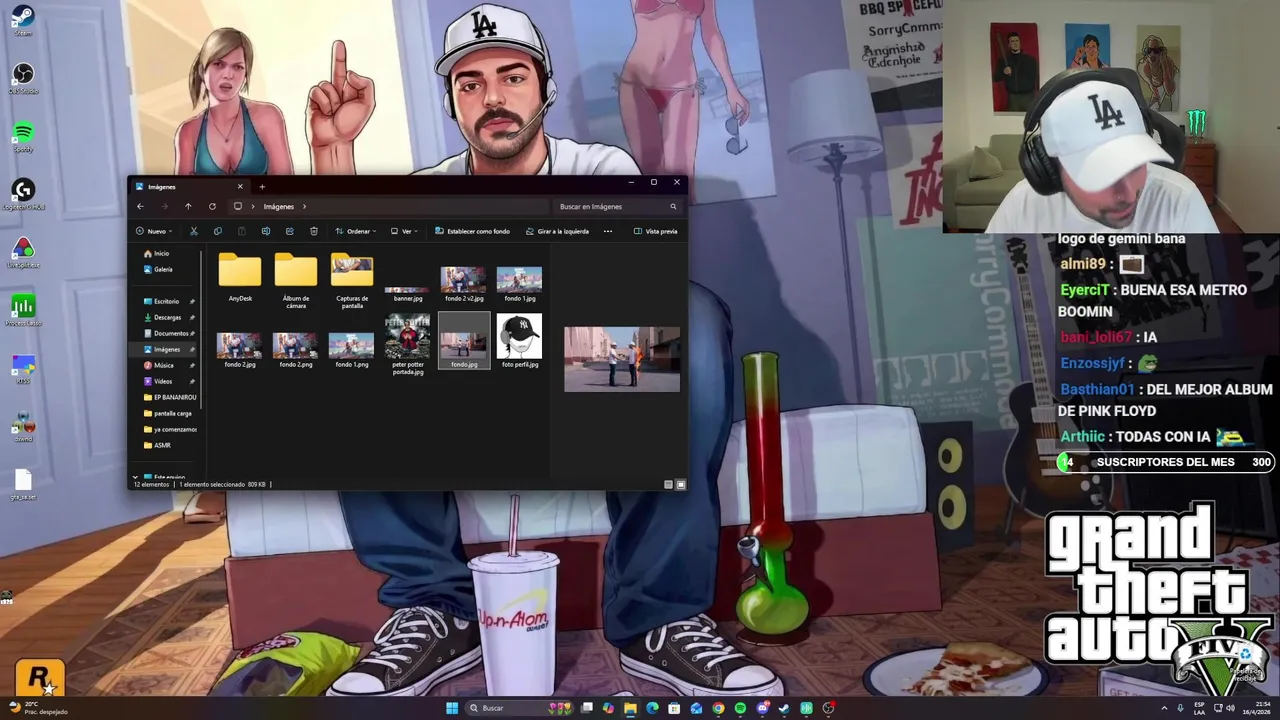Collapse the Este equipo tree node
The height and width of the screenshot is (720, 1280).
pyautogui.click(x=135, y=477)
